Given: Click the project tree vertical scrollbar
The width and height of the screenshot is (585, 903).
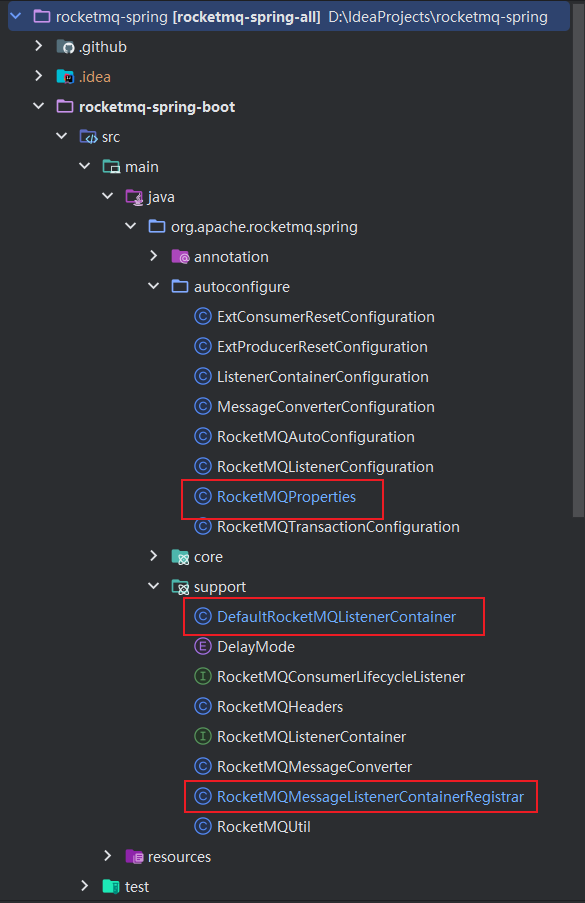Looking at the screenshot, I should 579,259.
